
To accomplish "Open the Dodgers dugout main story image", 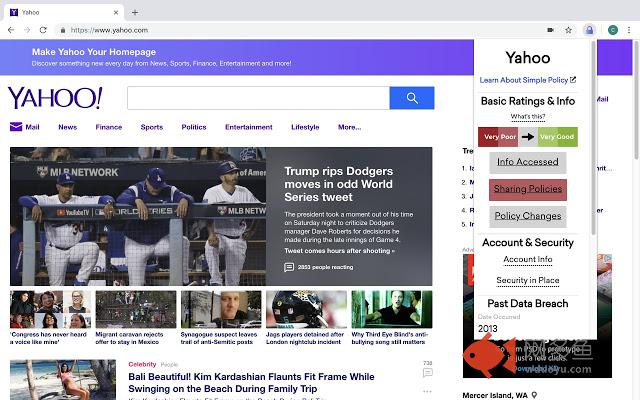I will pyautogui.click(x=138, y=216).
